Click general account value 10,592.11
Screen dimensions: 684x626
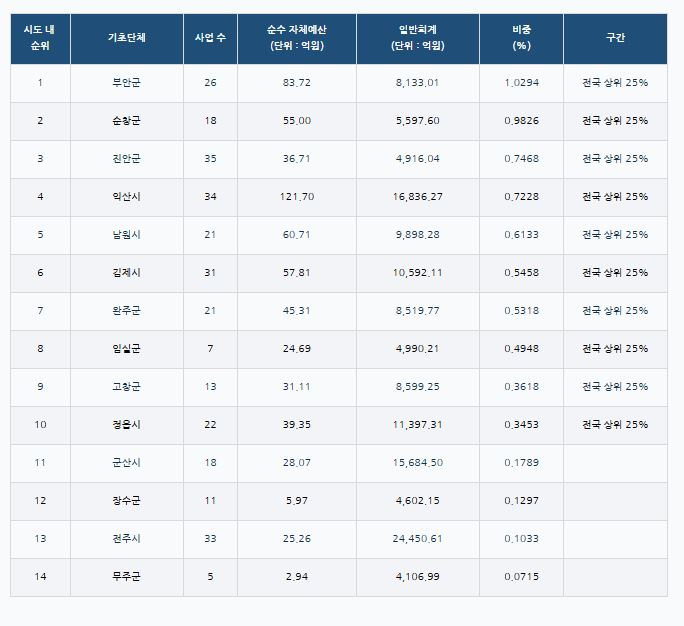(417, 273)
